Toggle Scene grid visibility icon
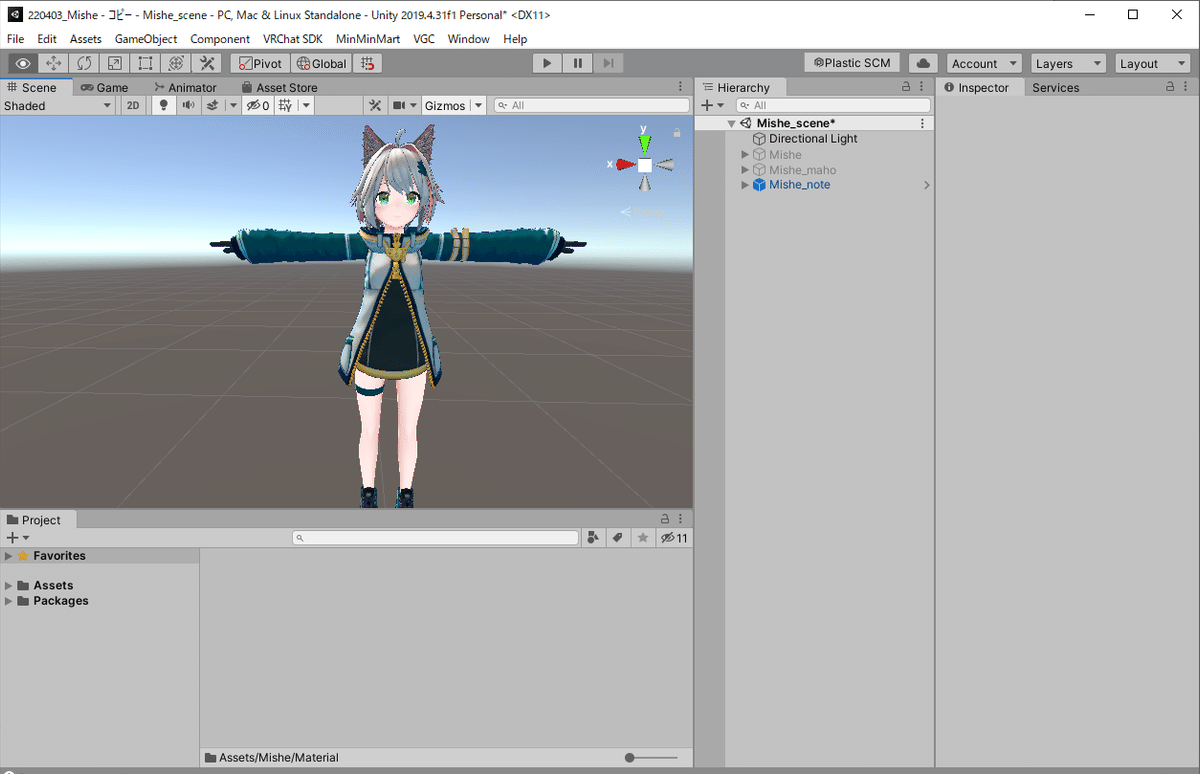Image resolution: width=1200 pixels, height=774 pixels. (285, 105)
